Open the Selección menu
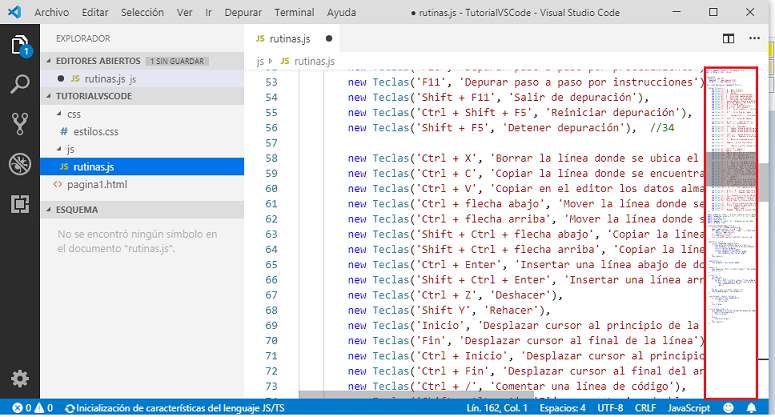 142,12
